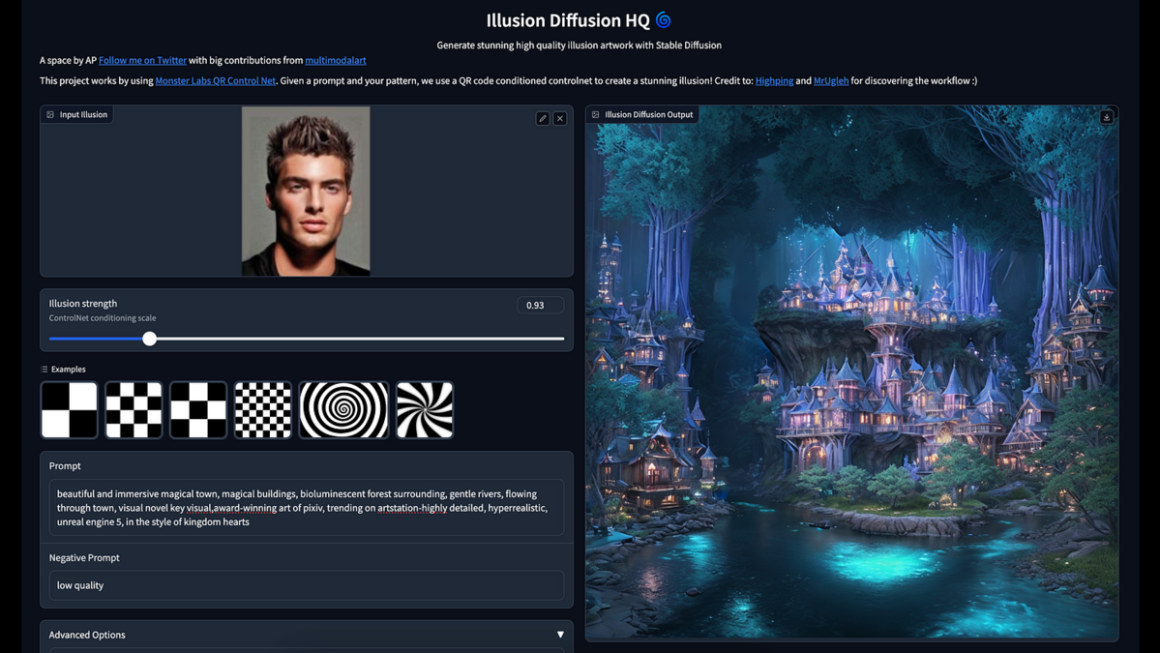This screenshot has width=1160, height=653.
Task: Click the Input Illusion image panel icon
Action: (x=49, y=114)
